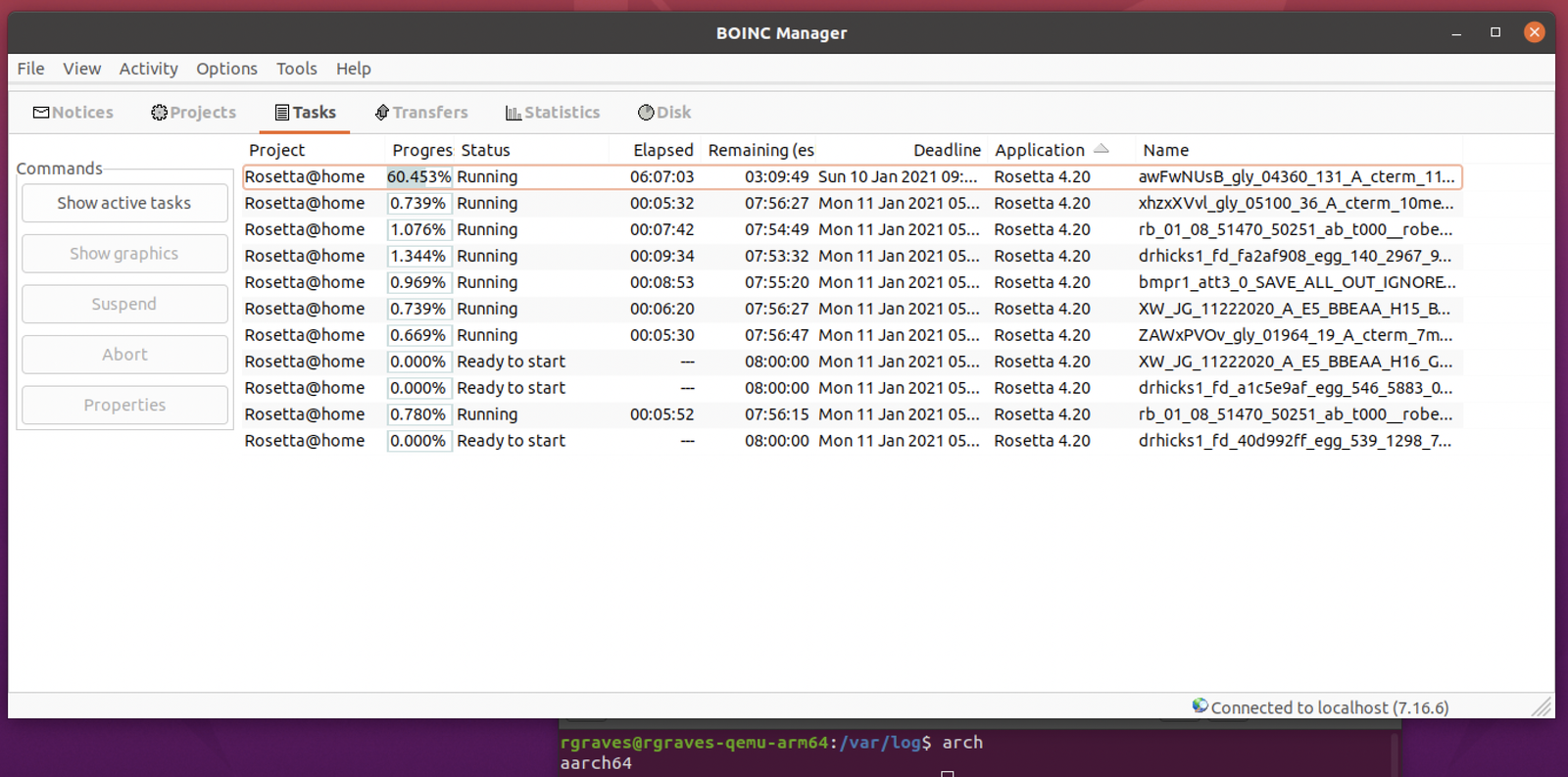
Task: Click the connection status globe icon
Action: (x=1200, y=705)
